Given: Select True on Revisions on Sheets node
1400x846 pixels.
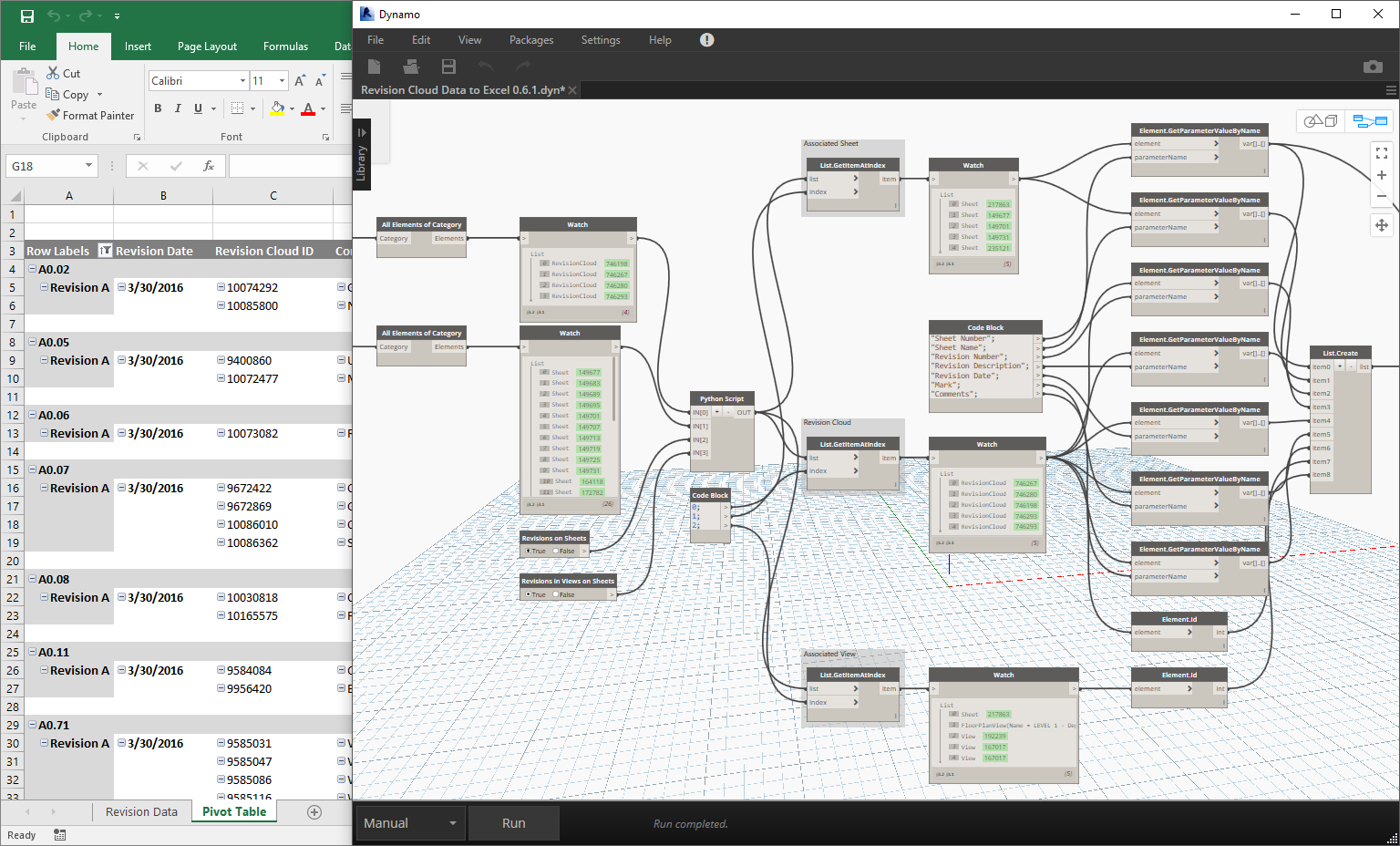Looking at the screenshot, I should pos(534,551).
